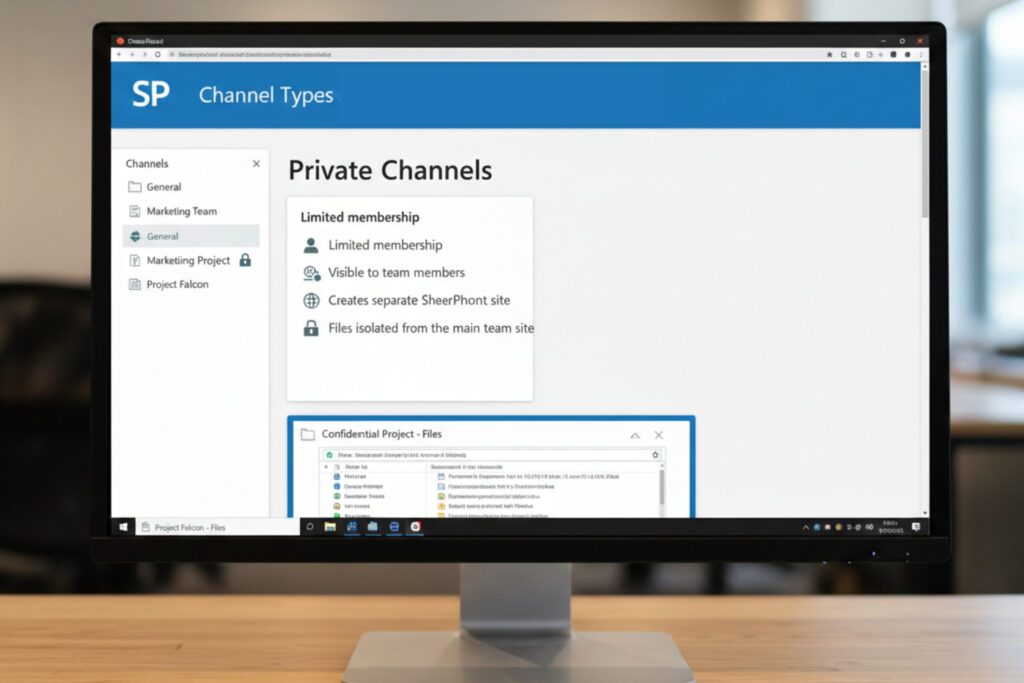Click the SP logo in header
The width and height of the screenshot is (1024, 683).
(151, 95)
